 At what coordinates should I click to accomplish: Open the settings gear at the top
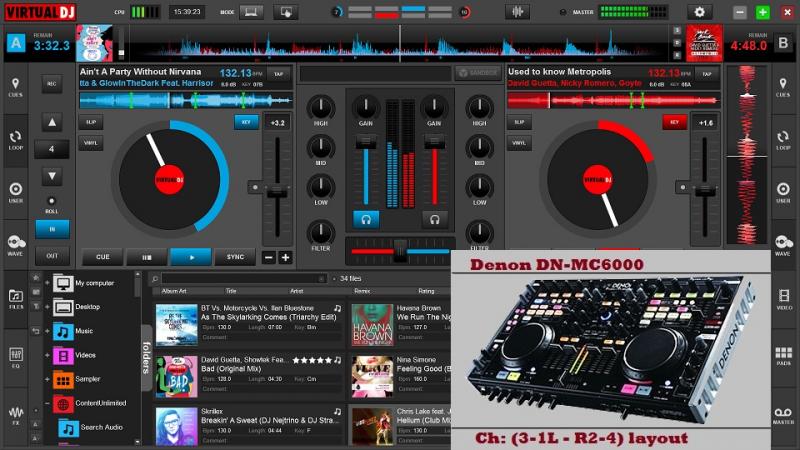699,12
